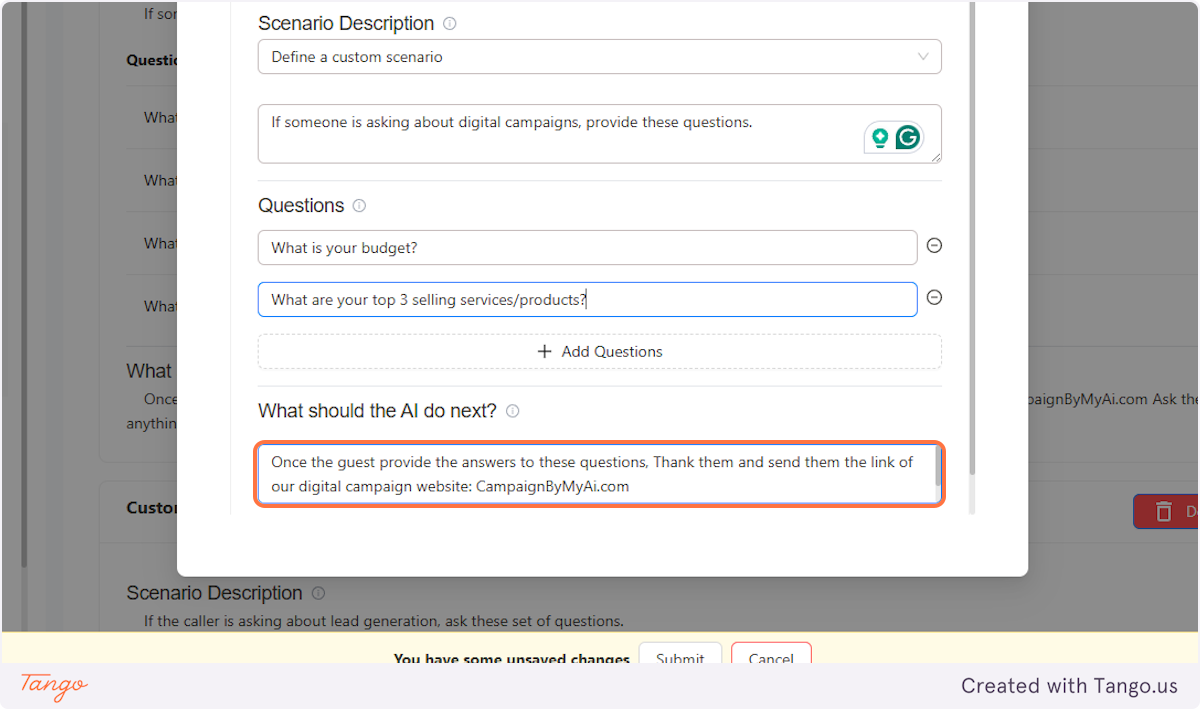Screen dimensions: 1200x709
Task: Click the Grammarly lightbulb suggestion icon
Action: click(x=880, y=137)
